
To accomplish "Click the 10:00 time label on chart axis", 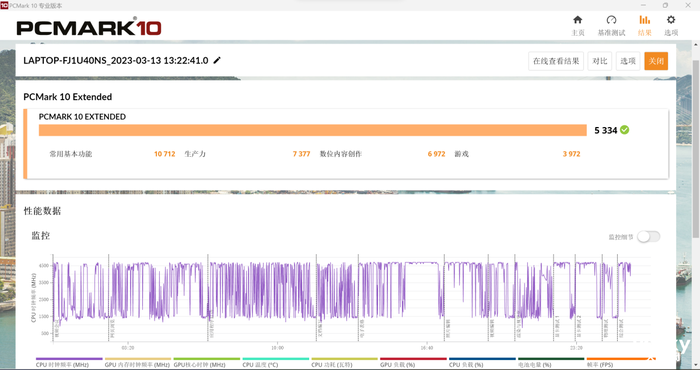I will tap(277, 348).
